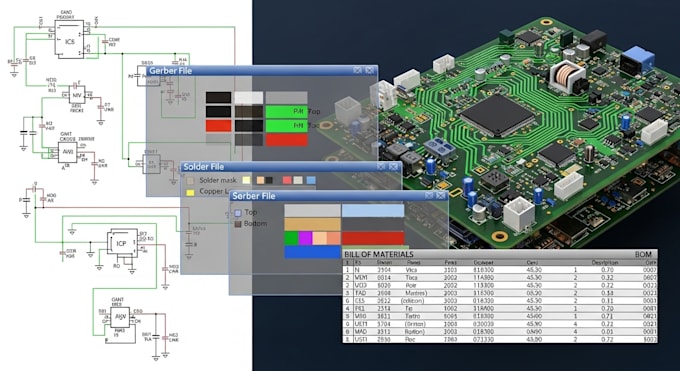Pick the tan swatch in Serber File

pos(312,224)
